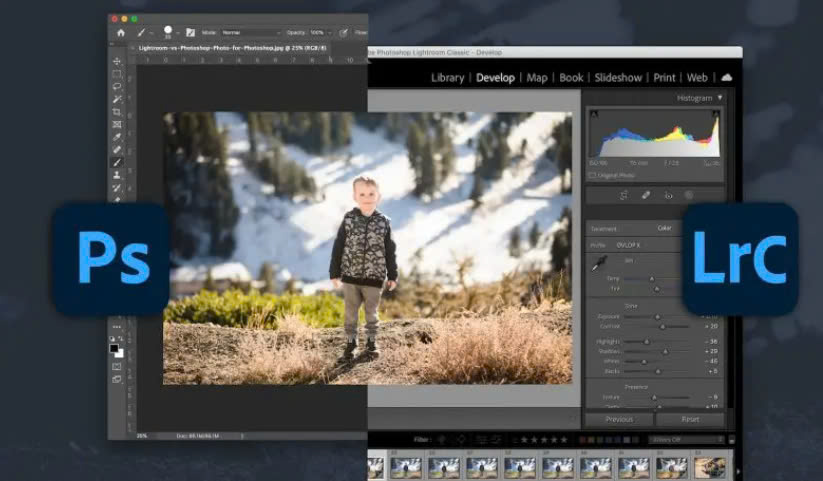Filter by five-star rating in filmstrip bar
This screenshot has height=481, width=823.
[x=564, y=440]
